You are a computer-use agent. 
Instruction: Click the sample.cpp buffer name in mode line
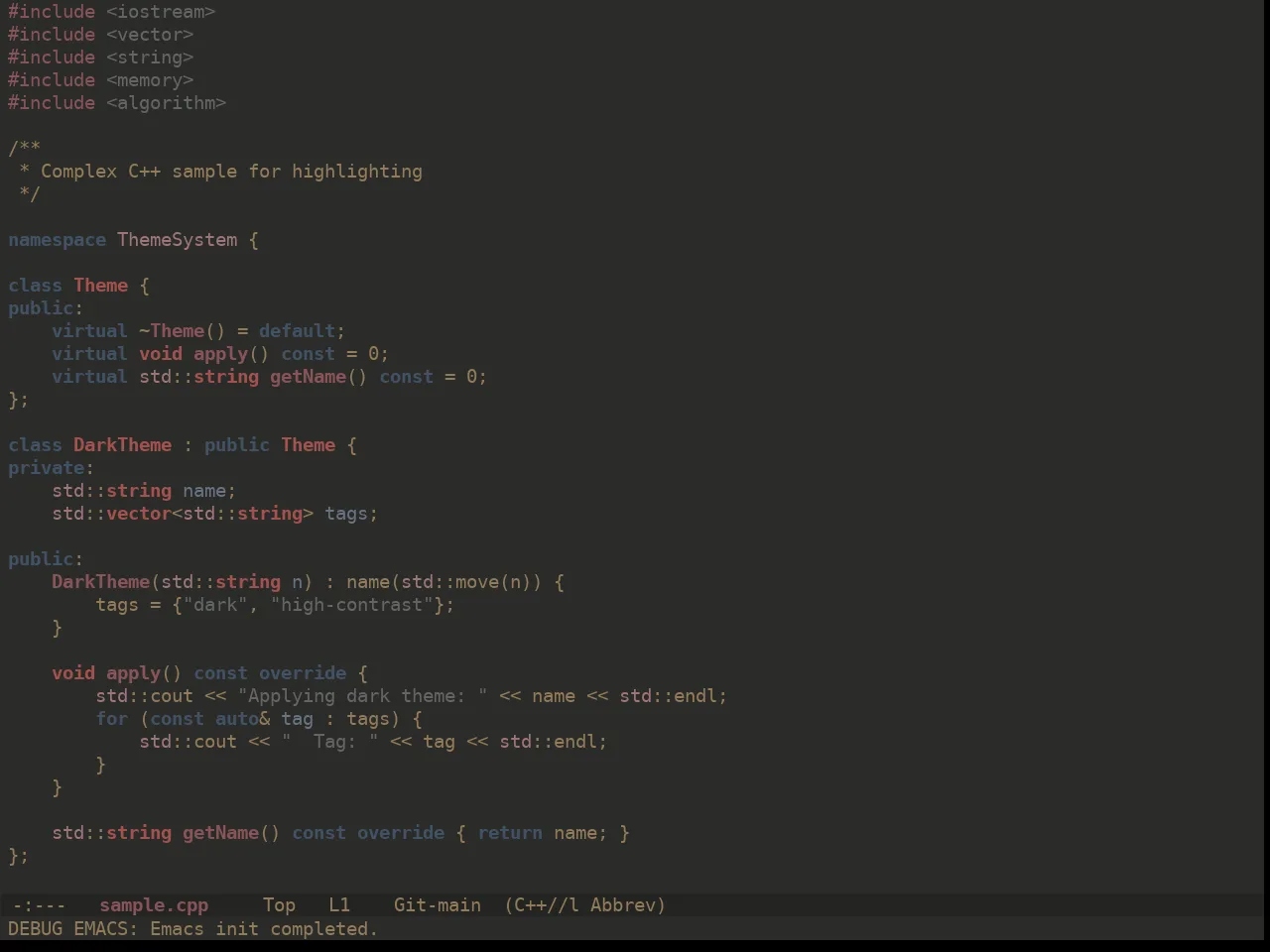pos(154,905)
